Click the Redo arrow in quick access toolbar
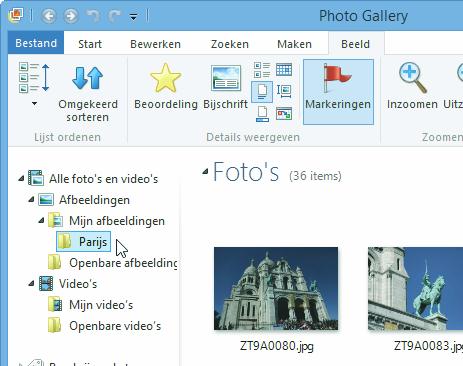The height and width of the screenshot is (366, 463). tap(115, 16)
